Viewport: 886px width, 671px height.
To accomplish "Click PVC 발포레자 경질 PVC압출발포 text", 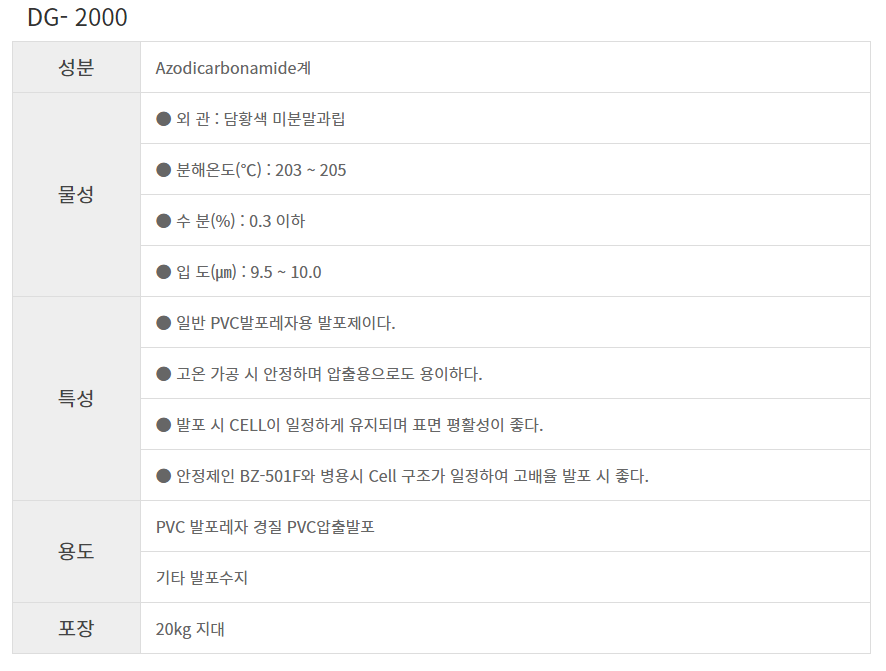I will (265, 527).
